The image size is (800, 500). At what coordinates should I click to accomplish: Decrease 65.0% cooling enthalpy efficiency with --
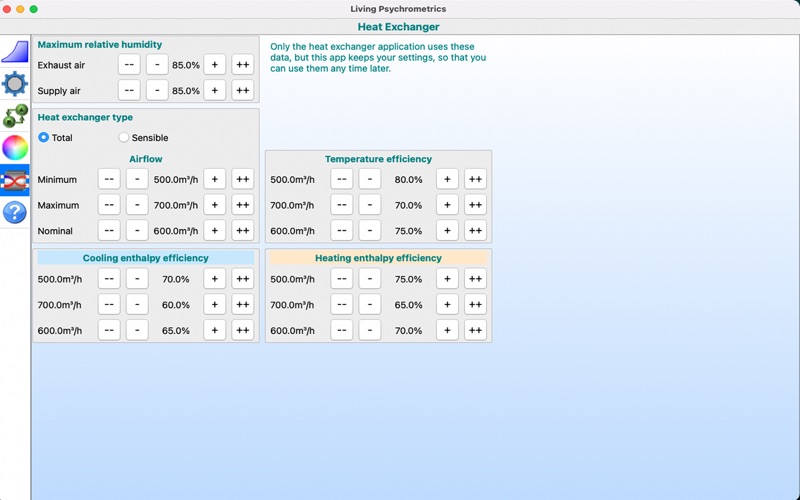[109, 330]
